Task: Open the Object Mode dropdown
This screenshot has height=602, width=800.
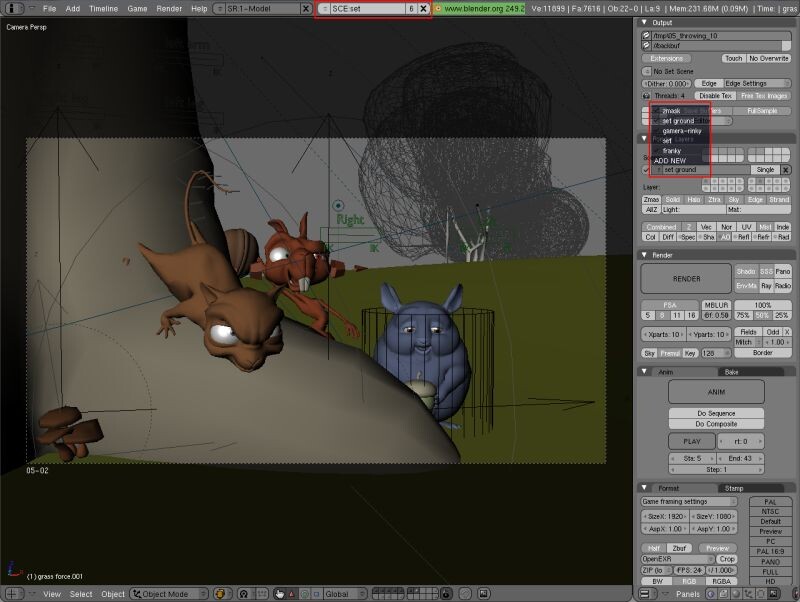Action: click(x=169, y=594)
